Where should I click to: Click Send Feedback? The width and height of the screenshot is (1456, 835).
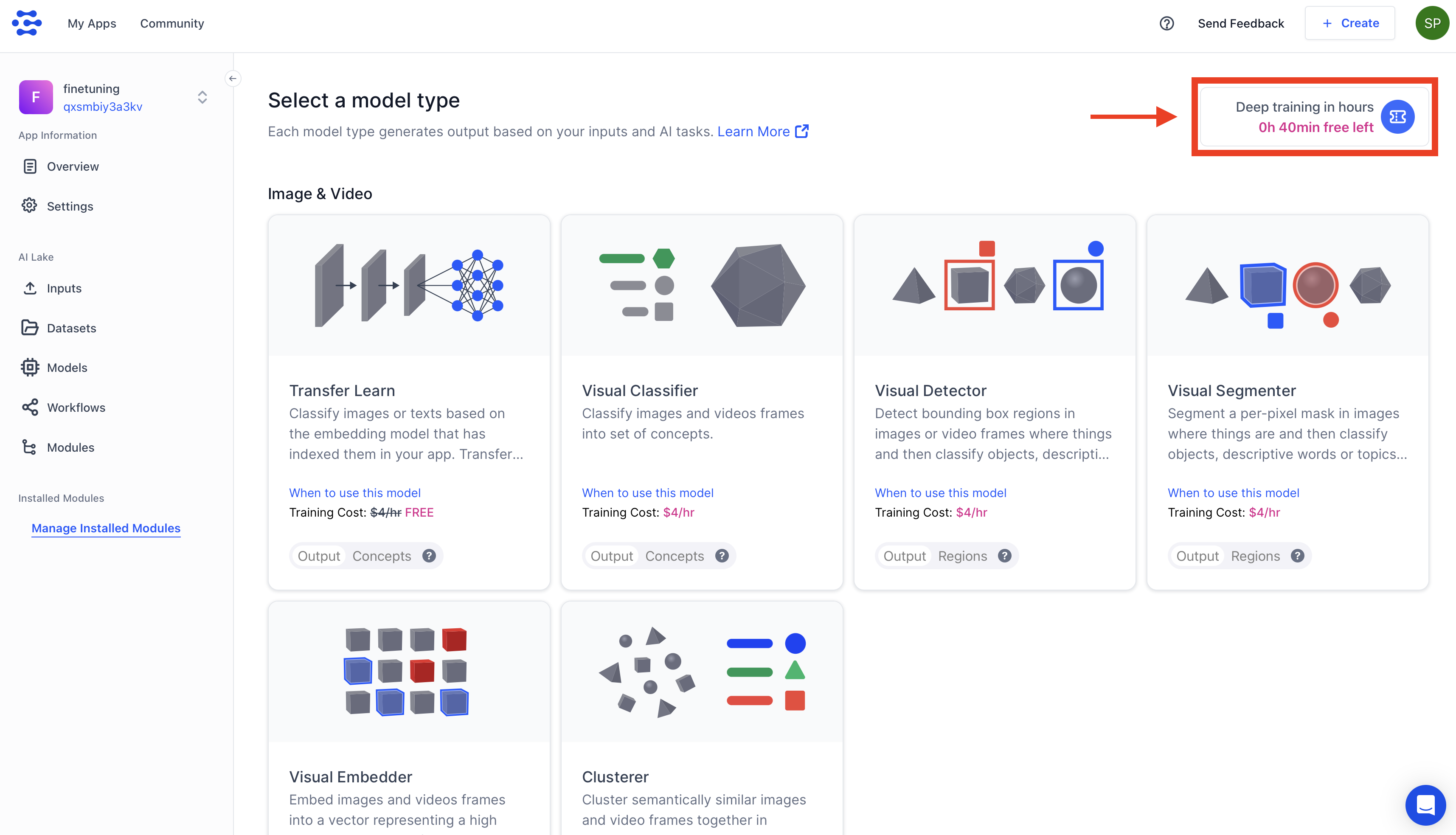click(x=1240, y=23)
